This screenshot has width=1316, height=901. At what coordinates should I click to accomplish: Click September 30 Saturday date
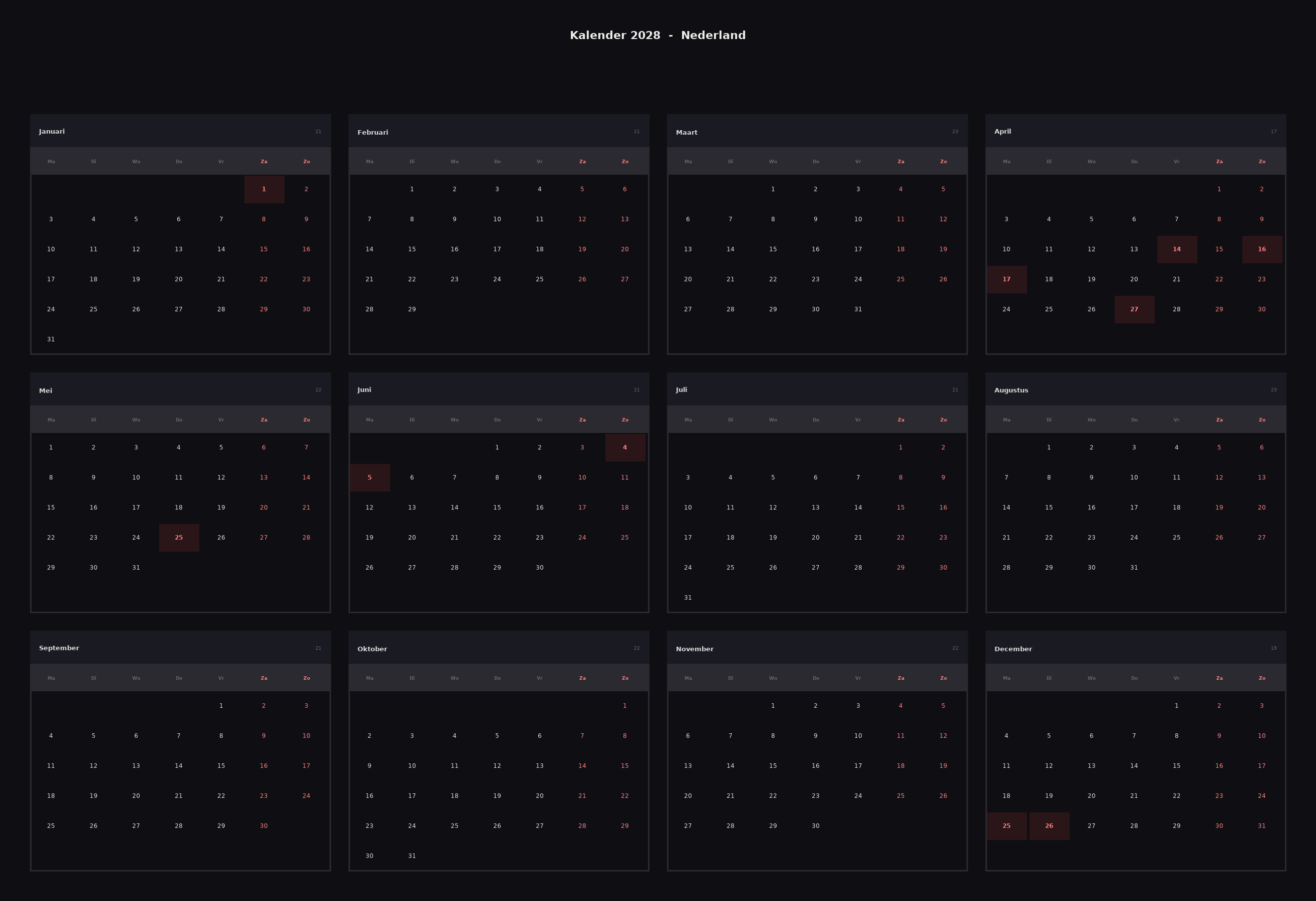click(264, 826)
